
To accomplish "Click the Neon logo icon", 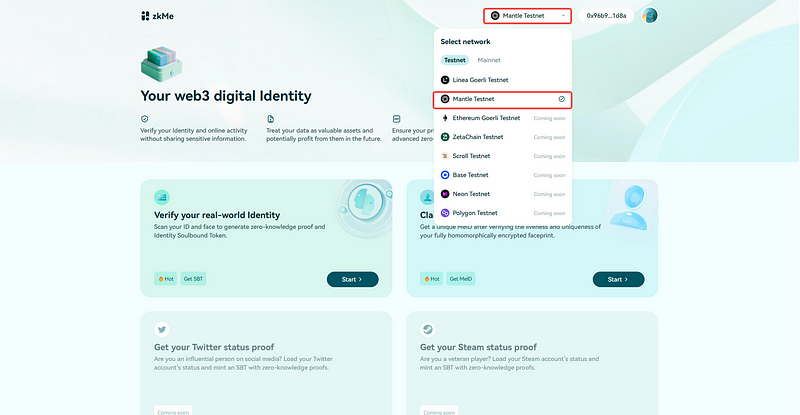I will pos(445,194).
